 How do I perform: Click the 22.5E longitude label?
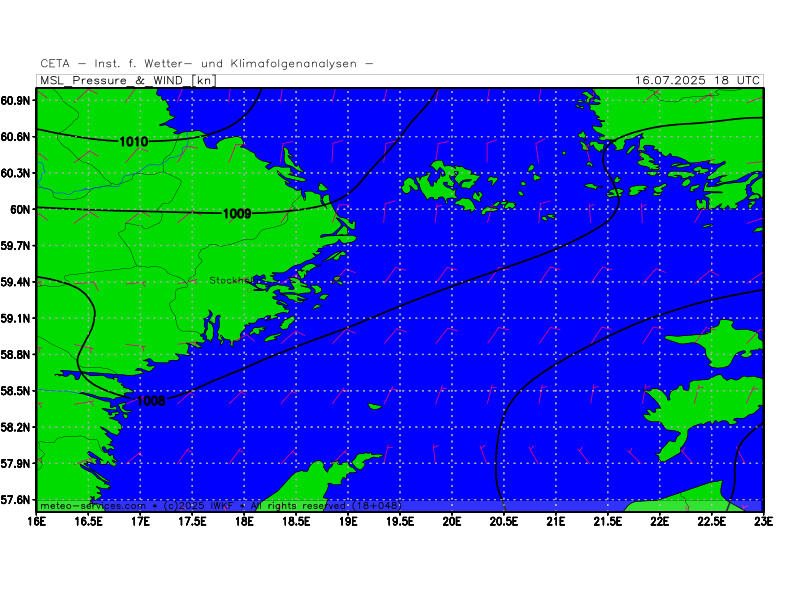(712, 521)
